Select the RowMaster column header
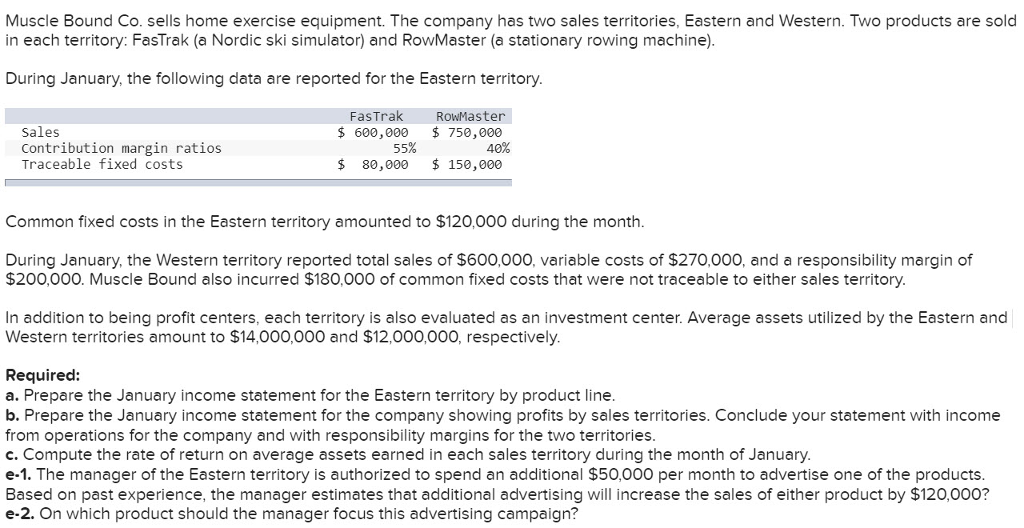 coord(470,116)
